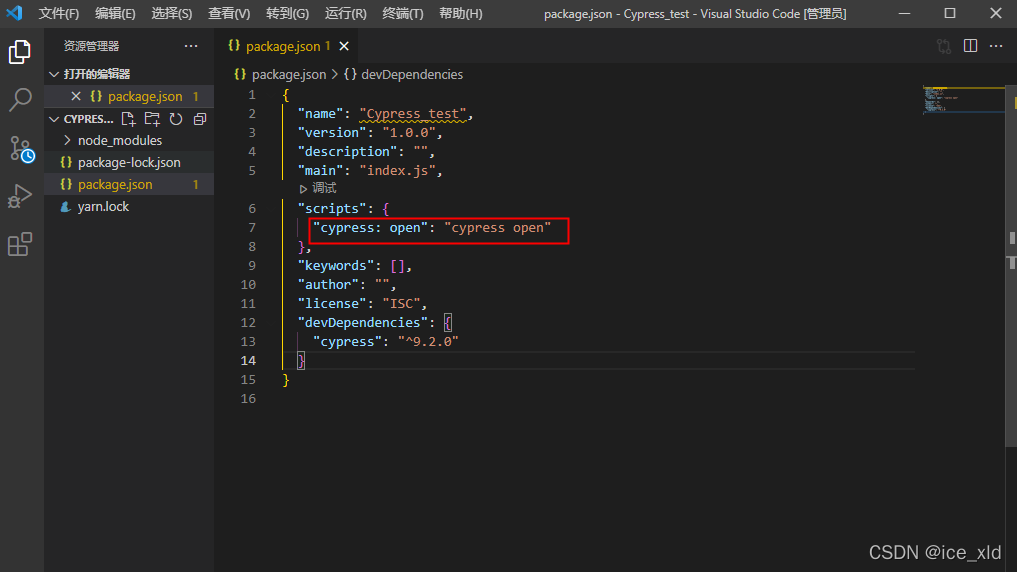Click the 调试 debug codelens link
Screen dimensions: 1017x572
[x=323, y=188]
